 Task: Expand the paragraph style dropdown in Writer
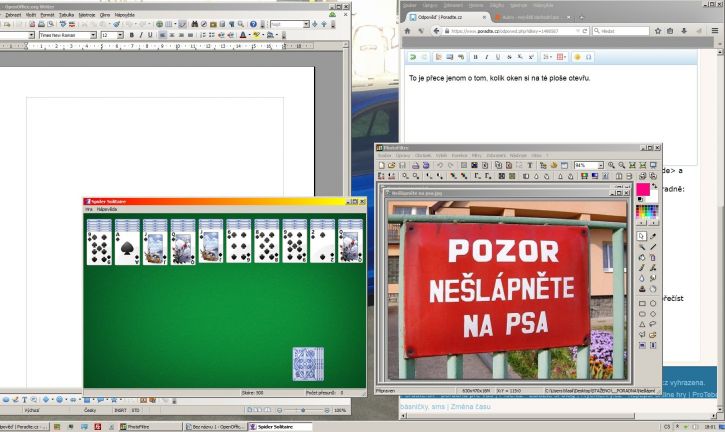(31, 35)
